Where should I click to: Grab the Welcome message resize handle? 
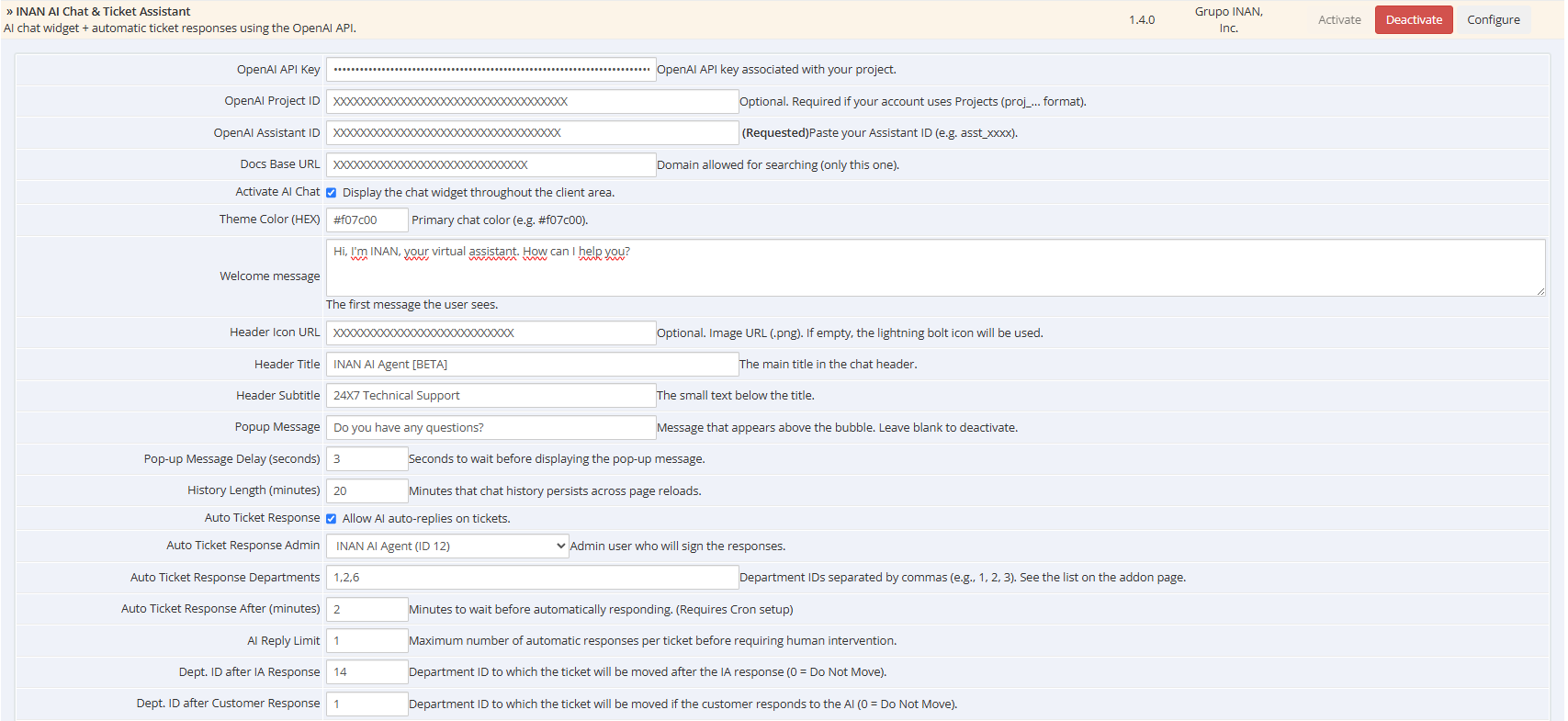(1540, 291)
